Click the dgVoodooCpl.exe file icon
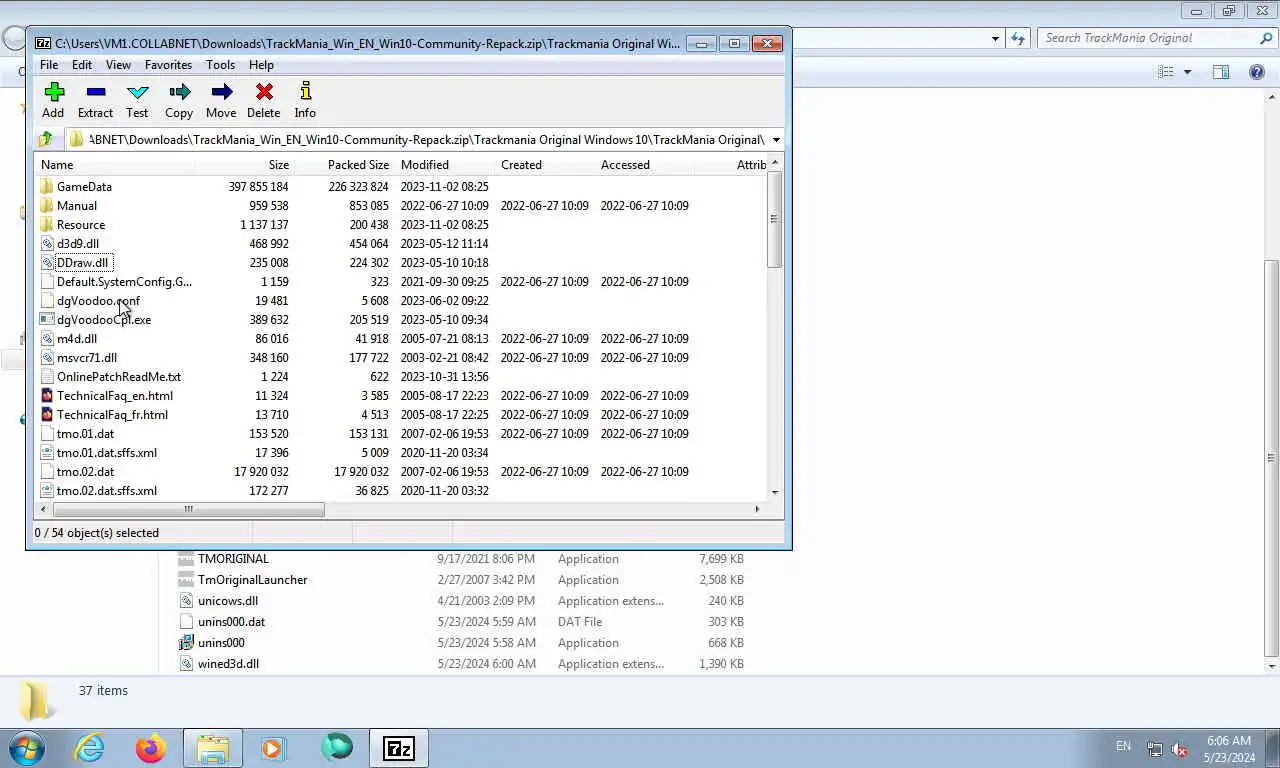The width and height of the screenshot is (1280, 768). point(47,319)
